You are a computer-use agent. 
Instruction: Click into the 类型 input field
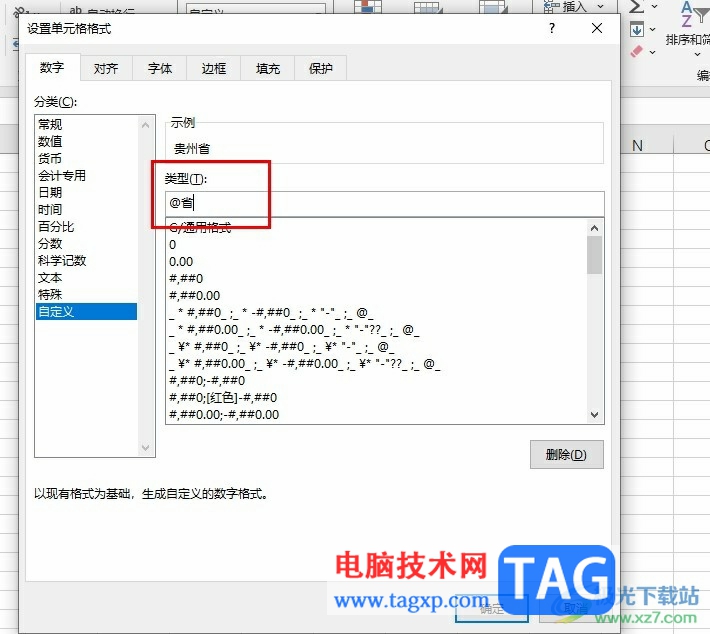click(385, 203)
